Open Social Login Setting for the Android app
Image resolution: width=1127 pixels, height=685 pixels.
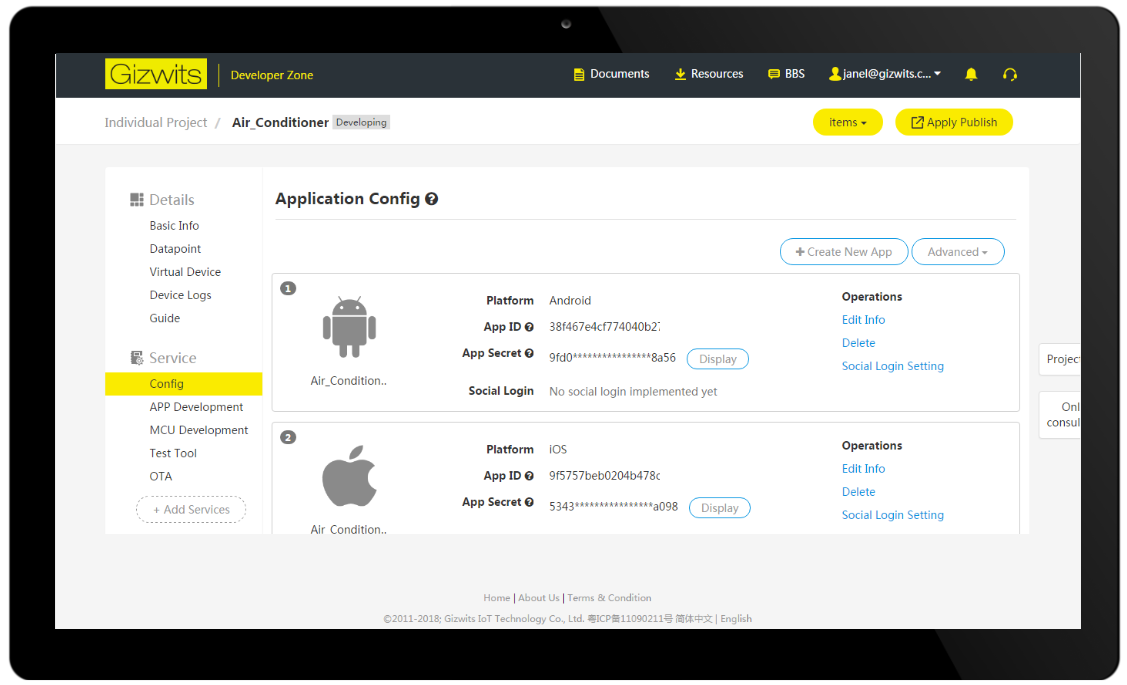[x=892, y=365]
